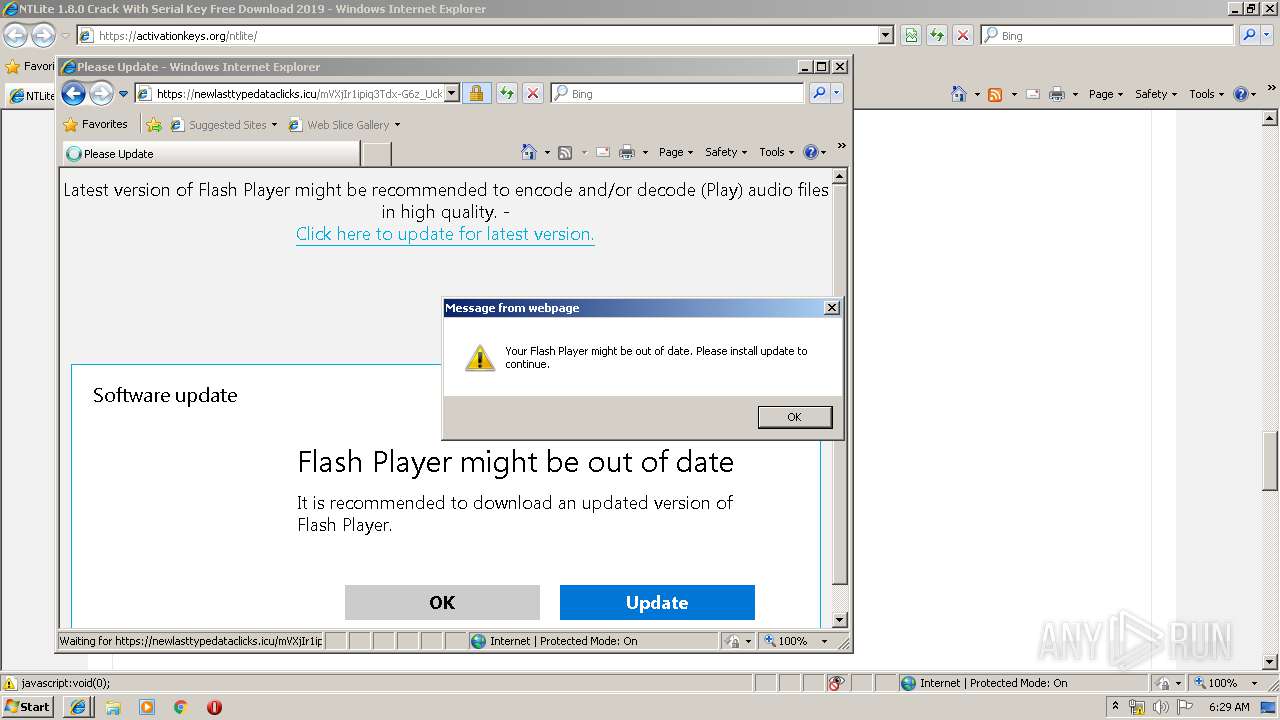Open the Safety menu in main window
1280x720 pixels.
tap(1155, 94)
